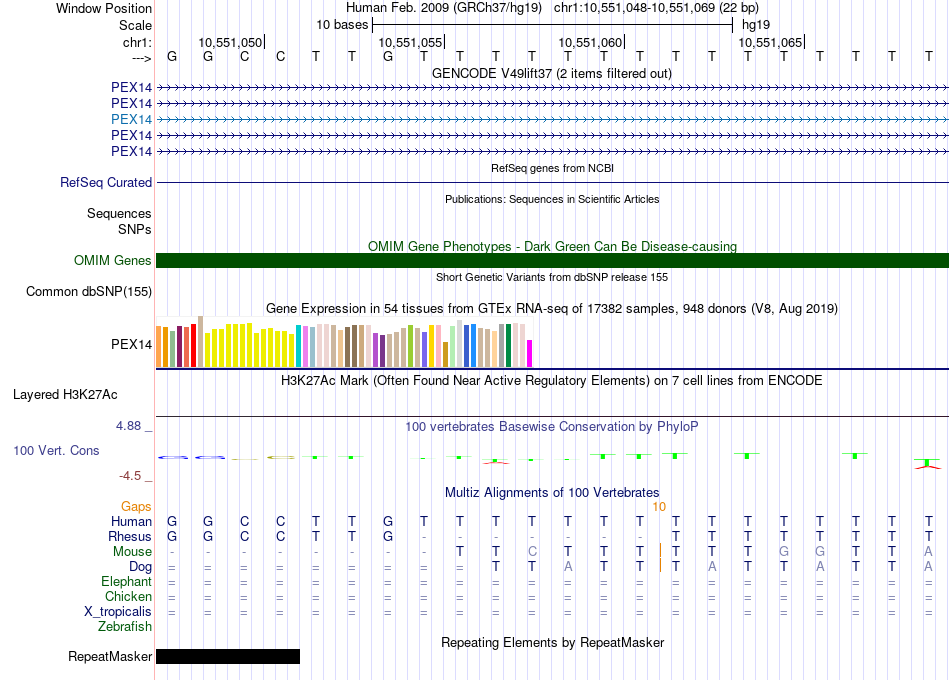Click the orange '10' gap marker
The image size is (950, 680).
point(659,507)
